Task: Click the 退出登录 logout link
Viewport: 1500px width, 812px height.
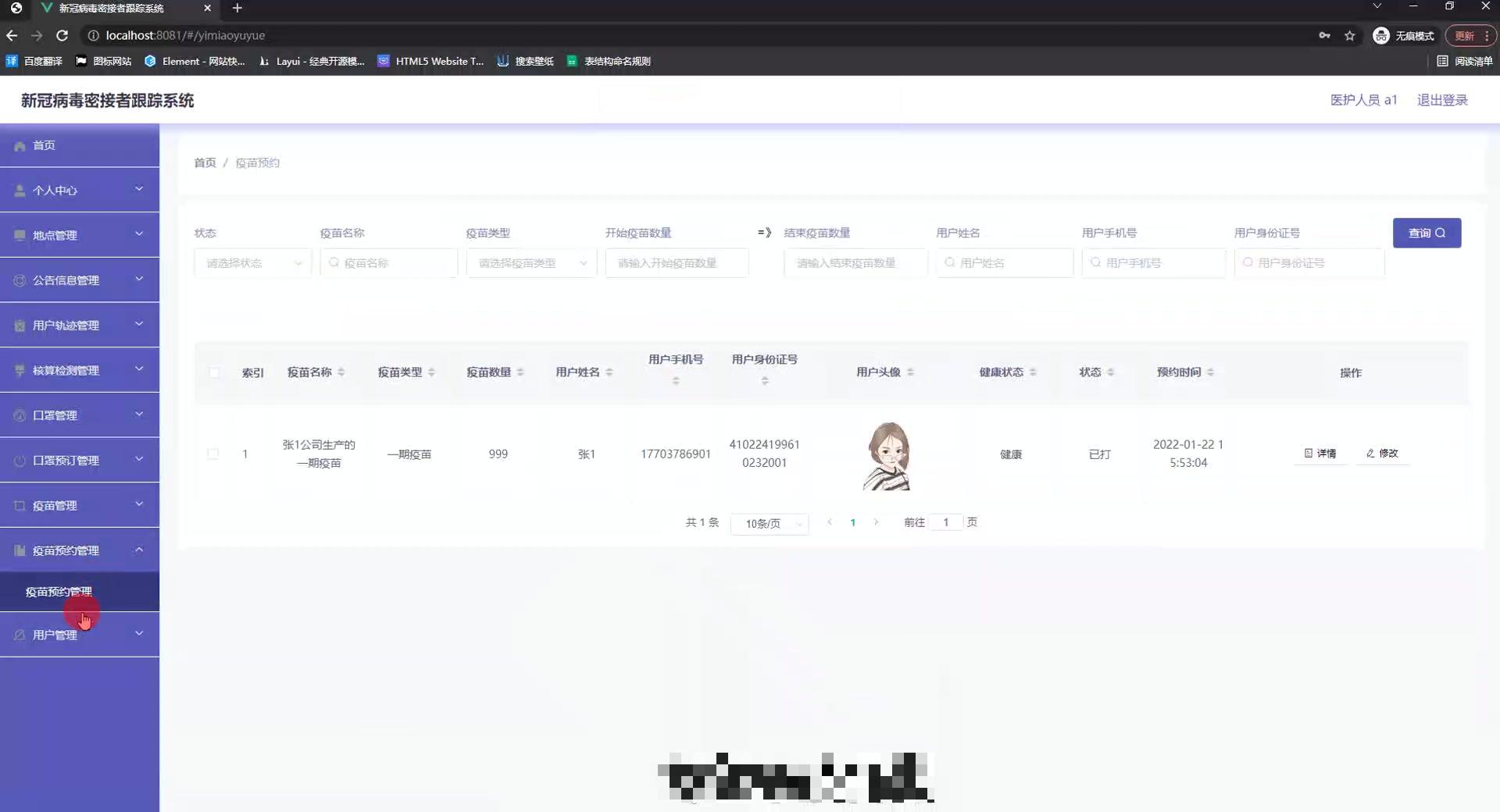Action: tap(1443, 100)
